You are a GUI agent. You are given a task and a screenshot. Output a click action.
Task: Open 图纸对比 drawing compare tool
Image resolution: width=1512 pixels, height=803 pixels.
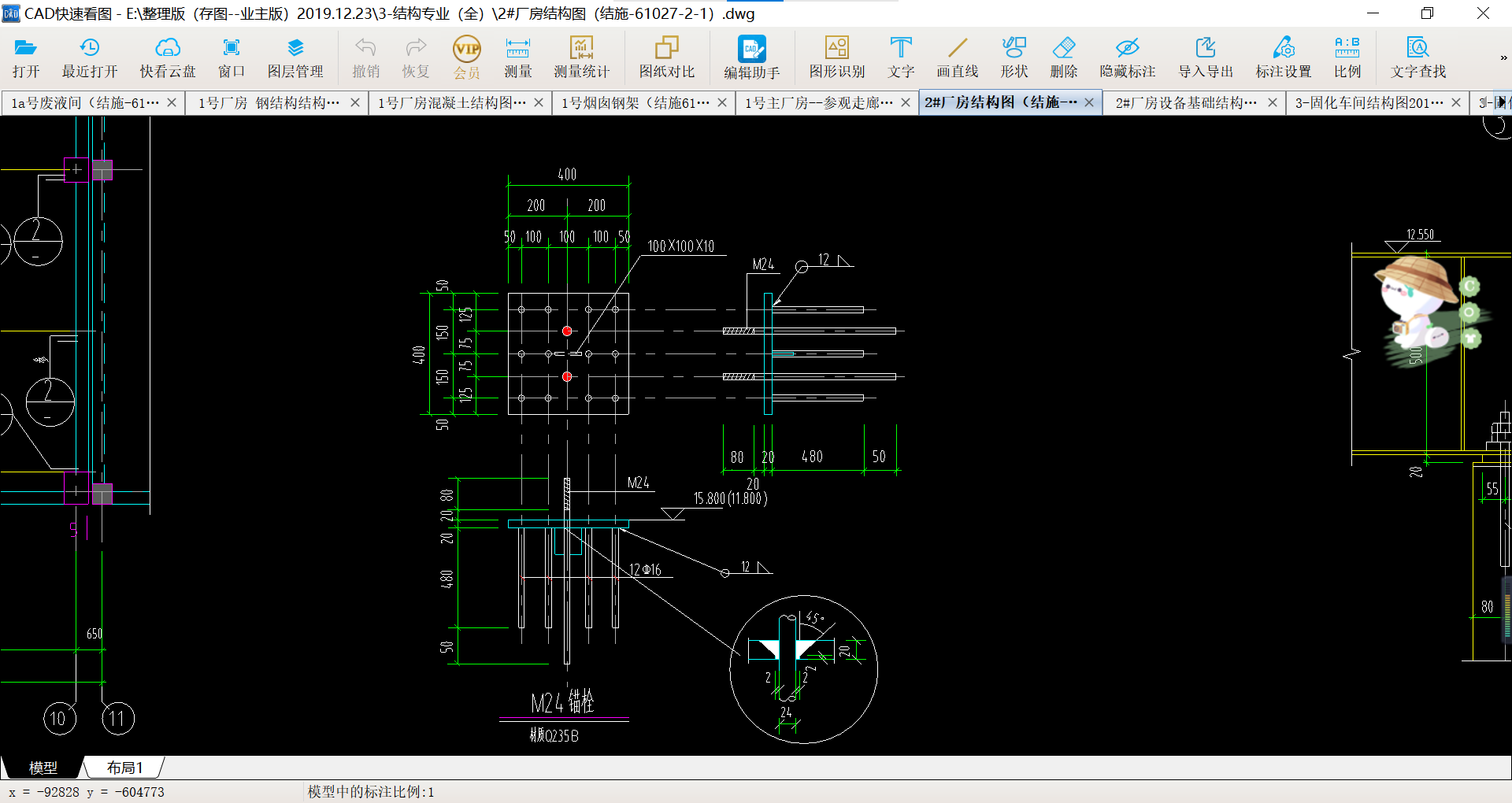click(x=667, y=57)
